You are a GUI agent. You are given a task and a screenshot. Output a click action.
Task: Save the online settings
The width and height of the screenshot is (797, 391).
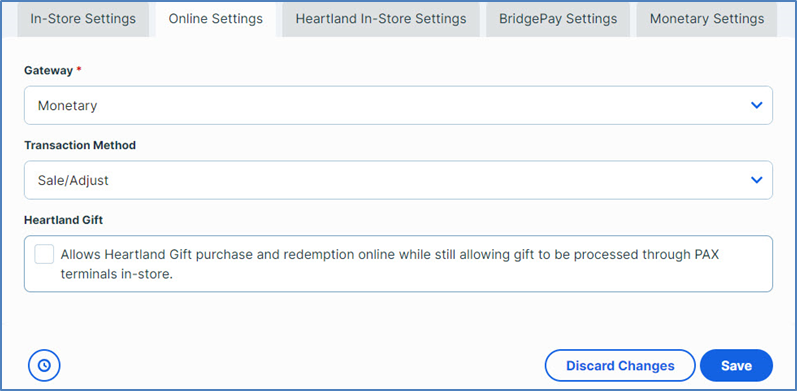tap(736, 366)
